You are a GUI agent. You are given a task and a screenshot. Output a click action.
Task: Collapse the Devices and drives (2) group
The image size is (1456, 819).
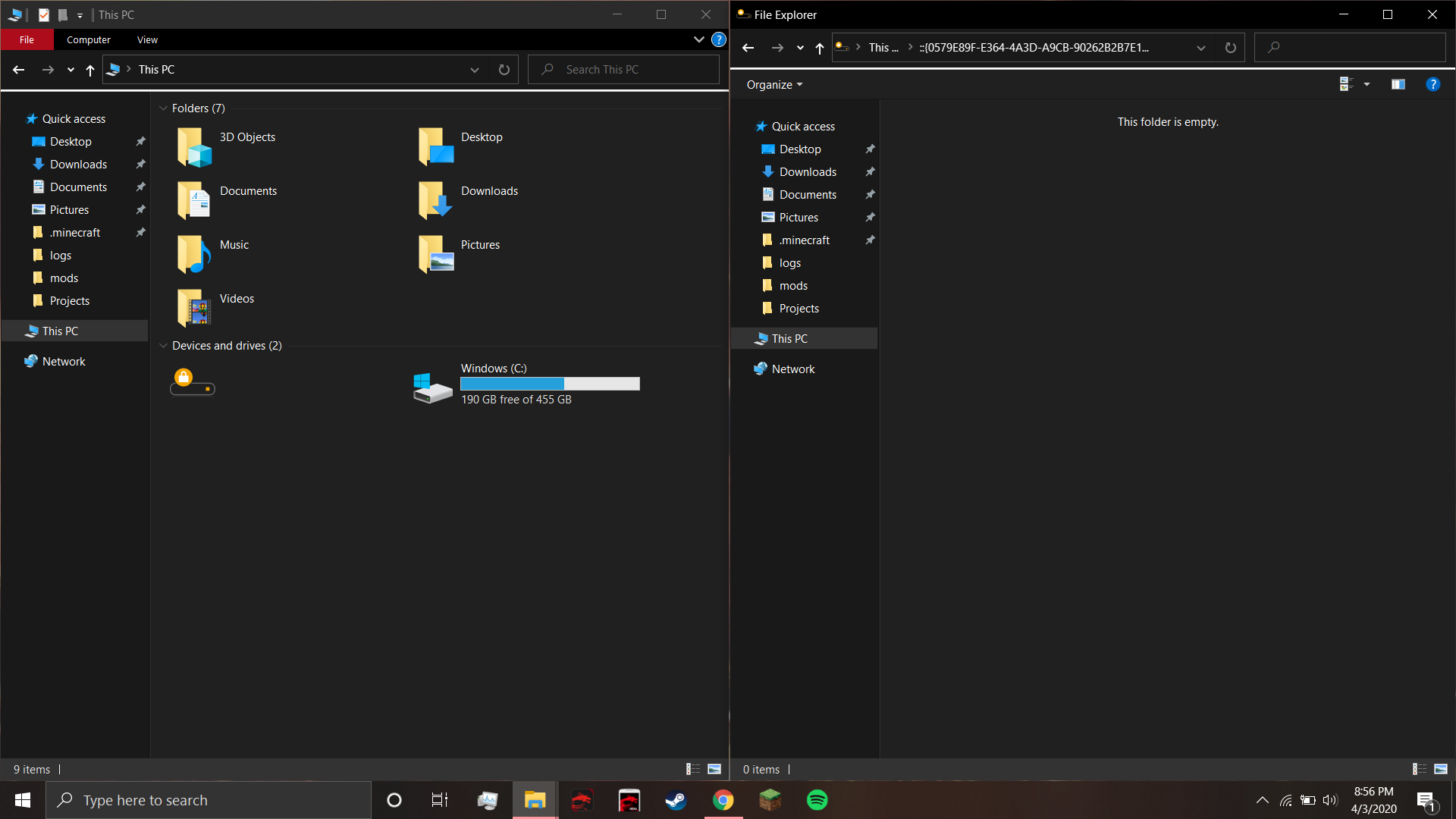tap(163, 346)
